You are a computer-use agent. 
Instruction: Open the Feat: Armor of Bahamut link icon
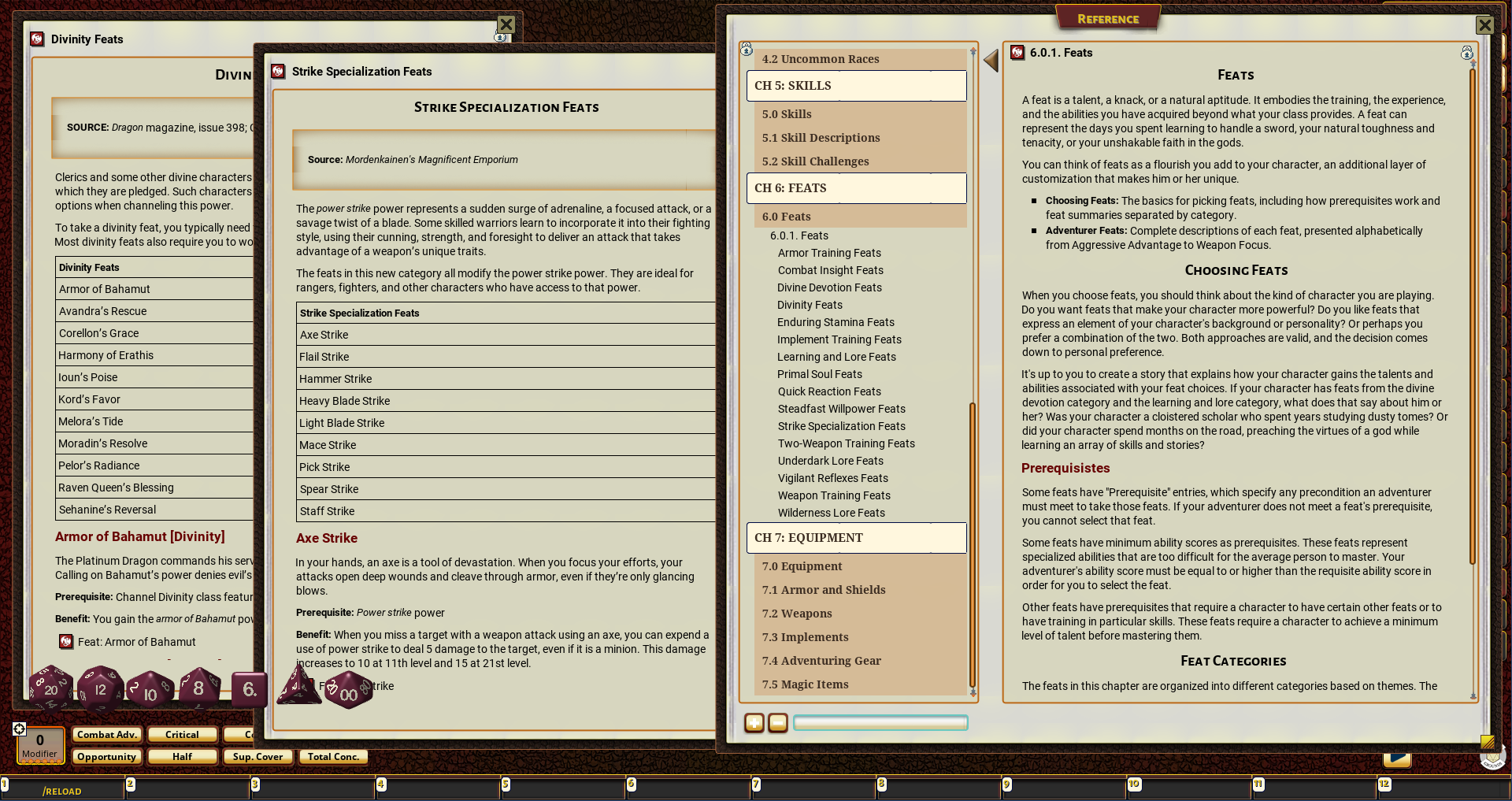(x=66, y=642)
